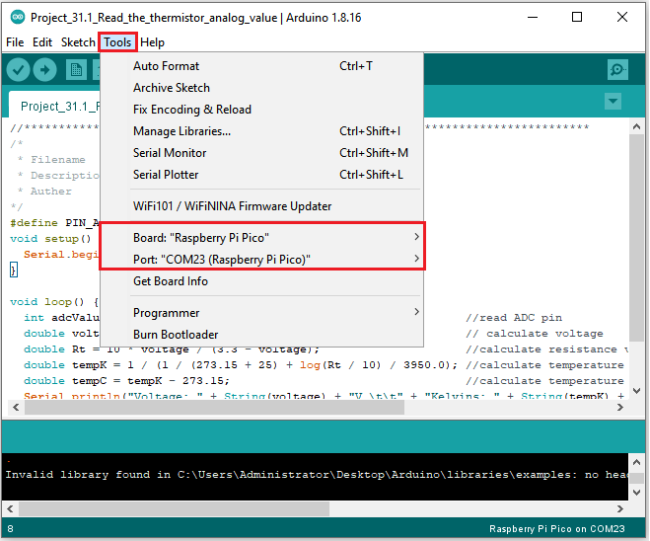
Task: Click the Upload arrow button
Action: coord(45,70)
